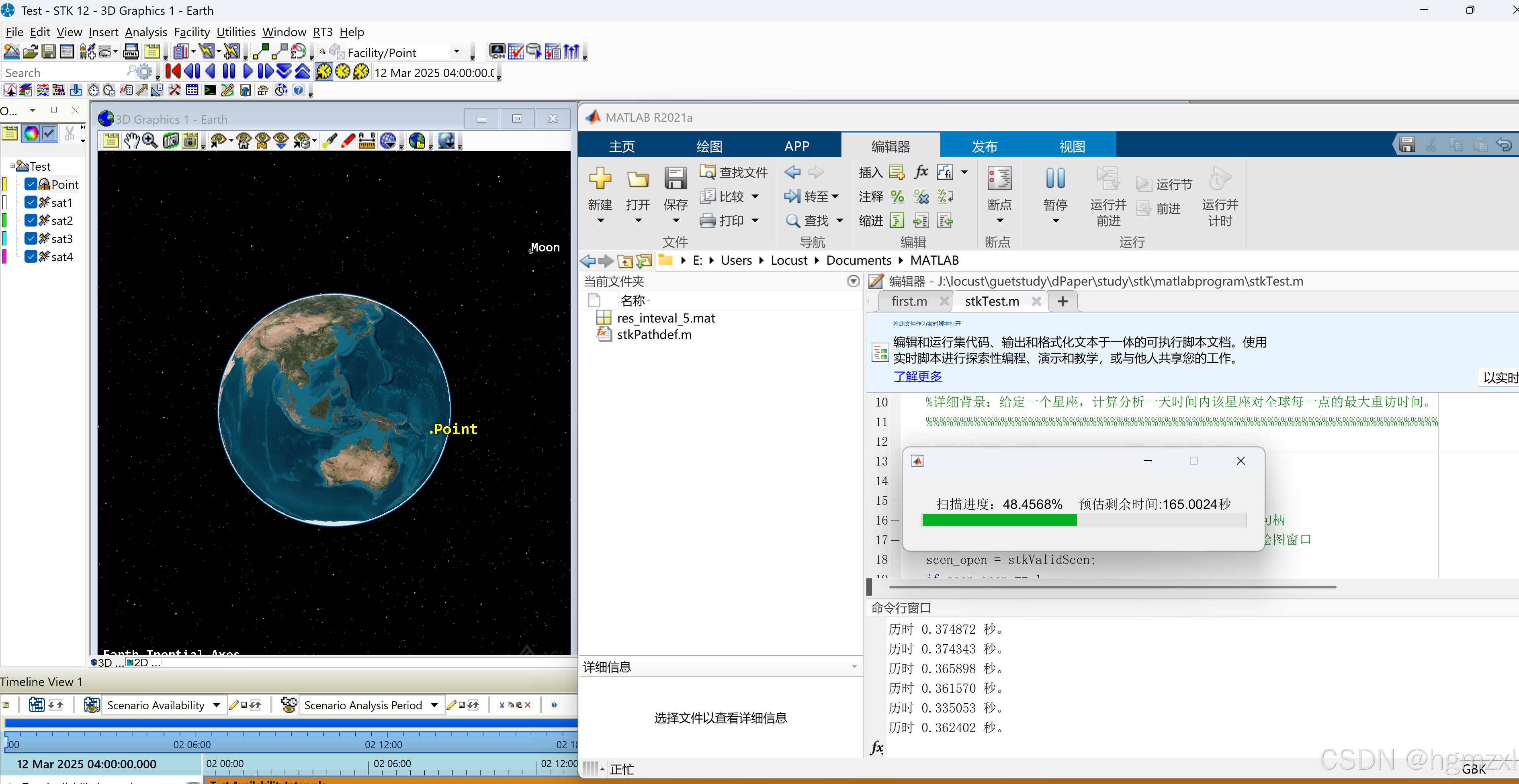The height and width of the screenshot is (784, 1519).
Task: Open the Scenario Availability dropdown
Action: (217, 705)
